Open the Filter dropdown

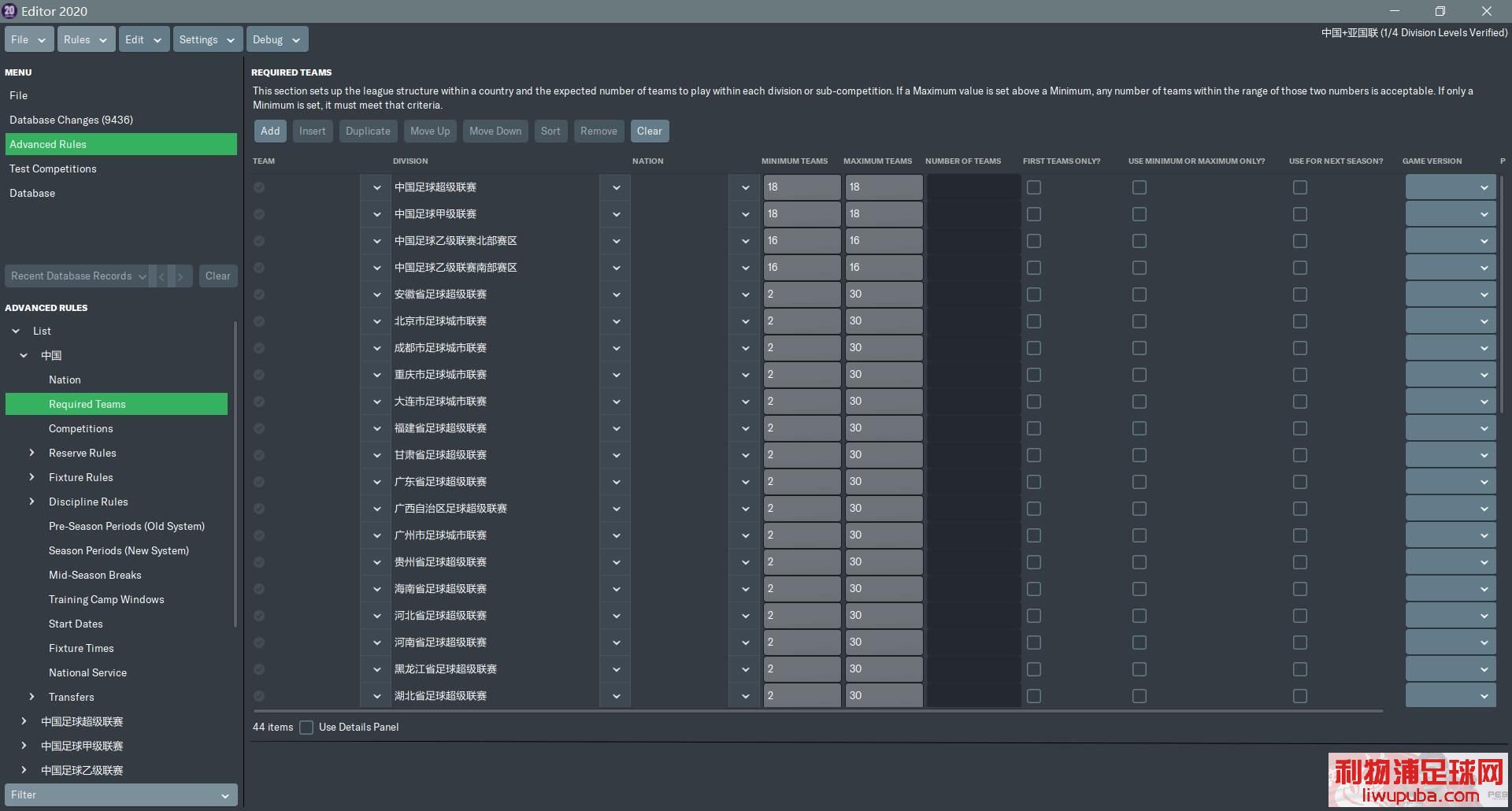[120, 795]
